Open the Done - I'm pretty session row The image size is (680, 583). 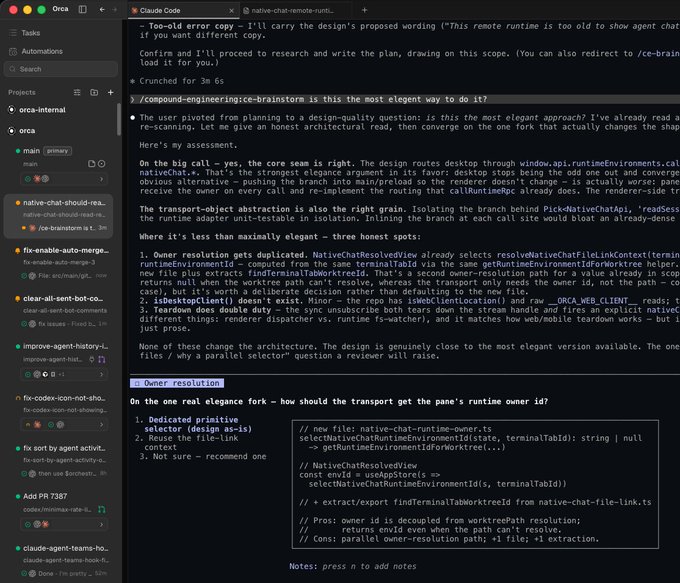click(64, 573)
